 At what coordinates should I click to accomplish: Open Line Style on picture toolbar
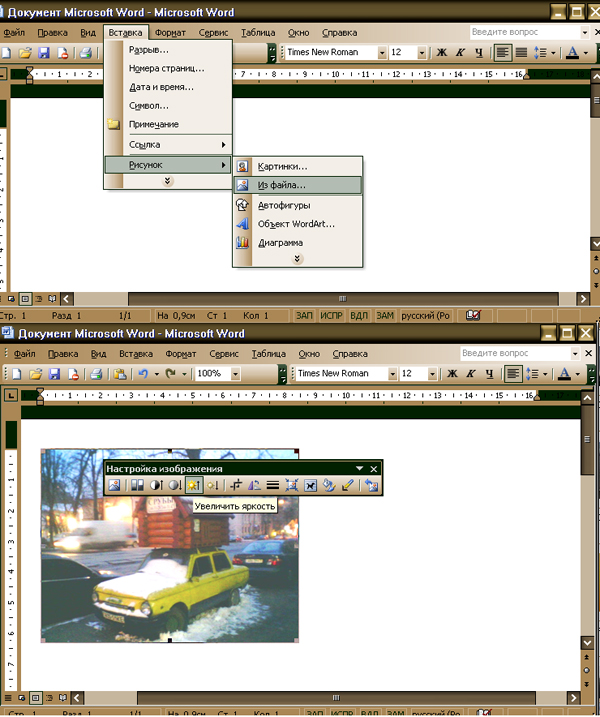273,485
